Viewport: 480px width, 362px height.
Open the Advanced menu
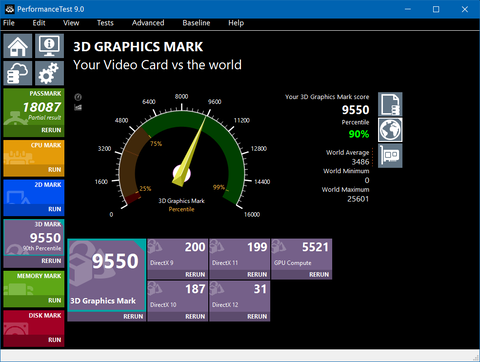click(148, 23)
